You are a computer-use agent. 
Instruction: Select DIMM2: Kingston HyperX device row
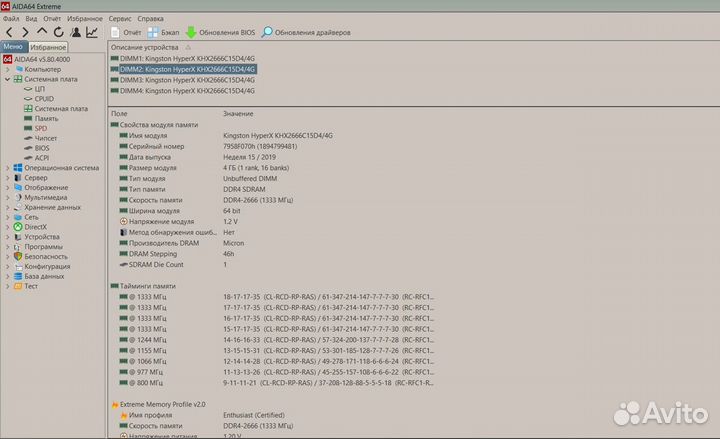183,69
